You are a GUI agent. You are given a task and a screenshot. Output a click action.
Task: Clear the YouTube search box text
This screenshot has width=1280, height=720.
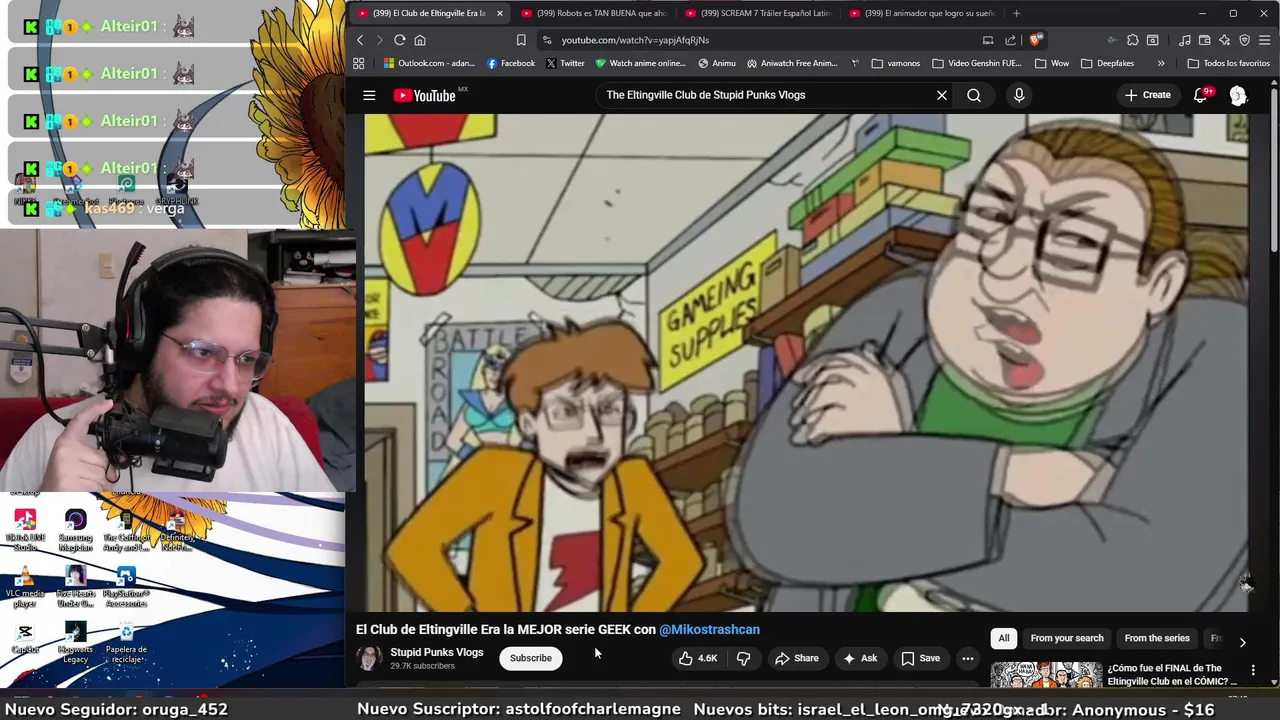(x=941, y=95)
